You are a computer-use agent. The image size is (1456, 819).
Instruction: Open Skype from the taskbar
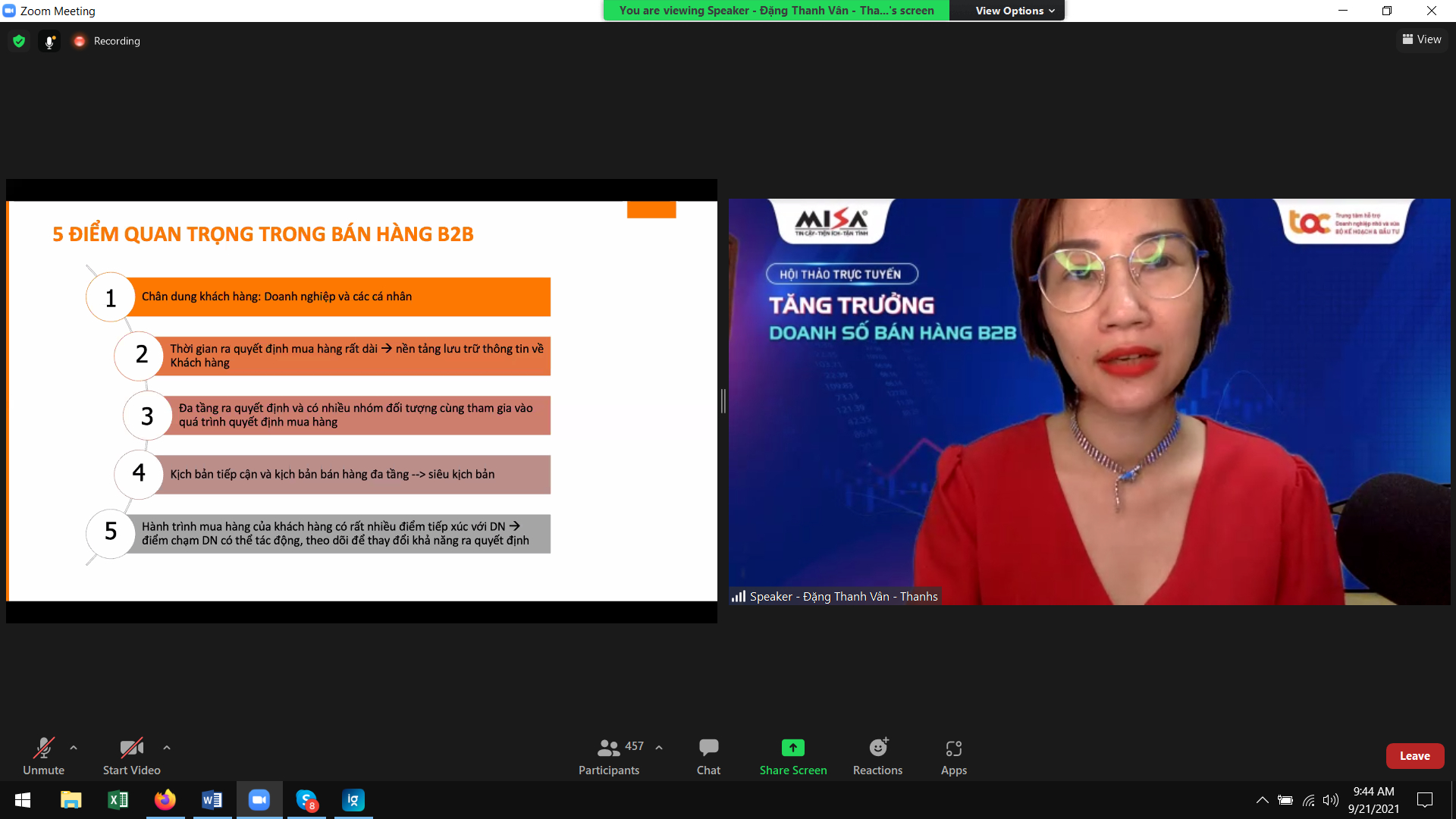(306, 800)
